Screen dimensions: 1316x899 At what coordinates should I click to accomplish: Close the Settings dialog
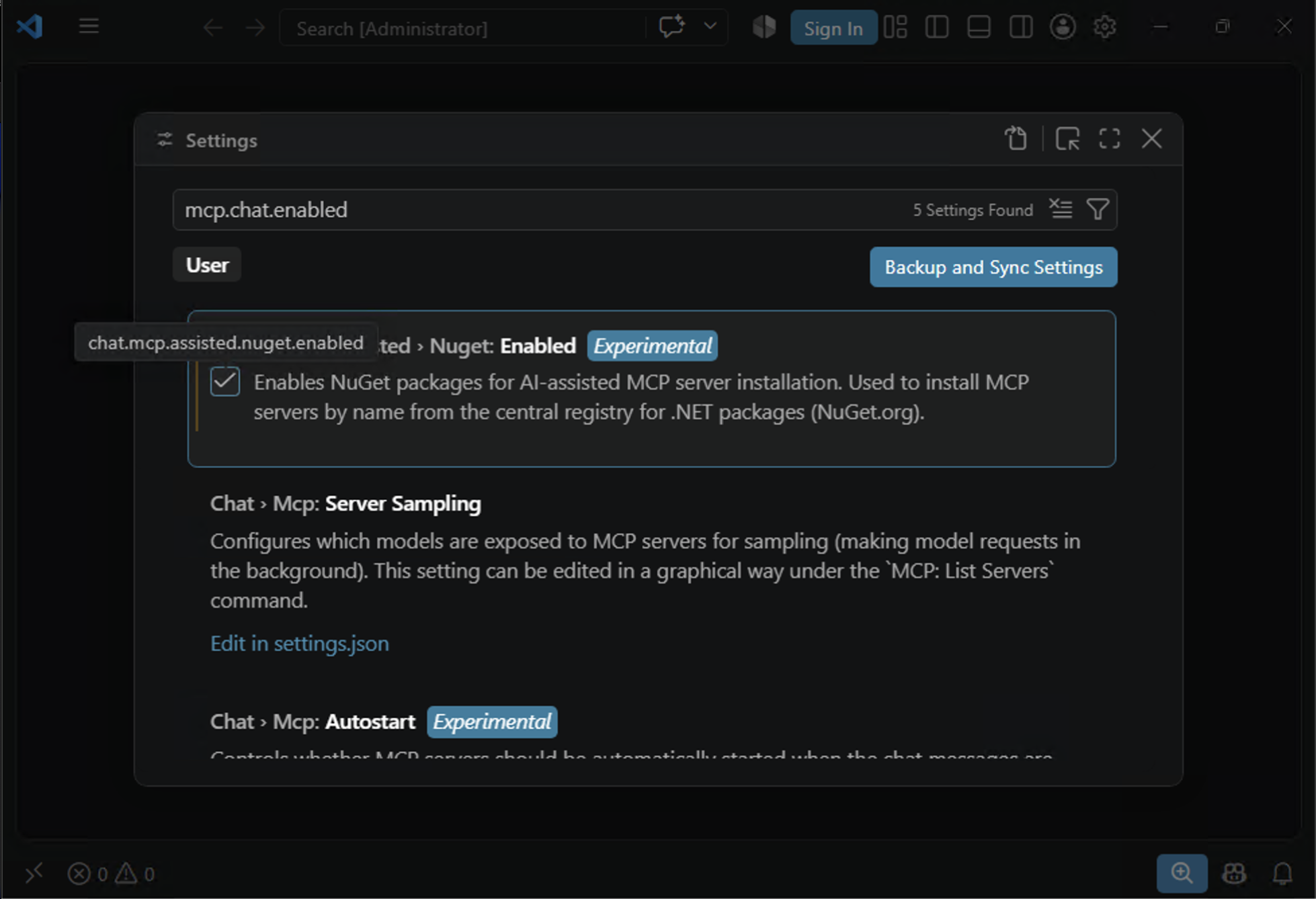coord(1152,139)
